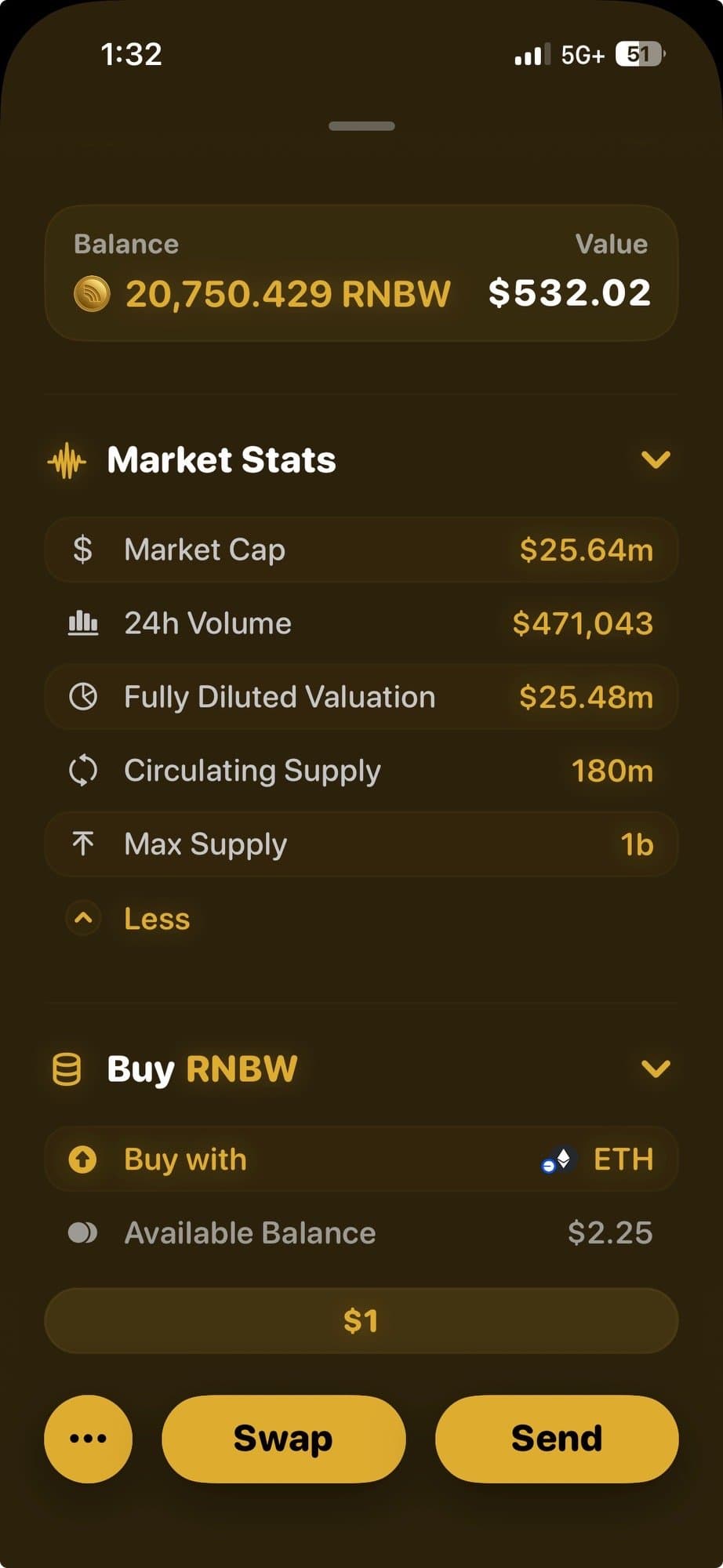
Task: Open the three-dot more options button
Action: coord(89,1439)
